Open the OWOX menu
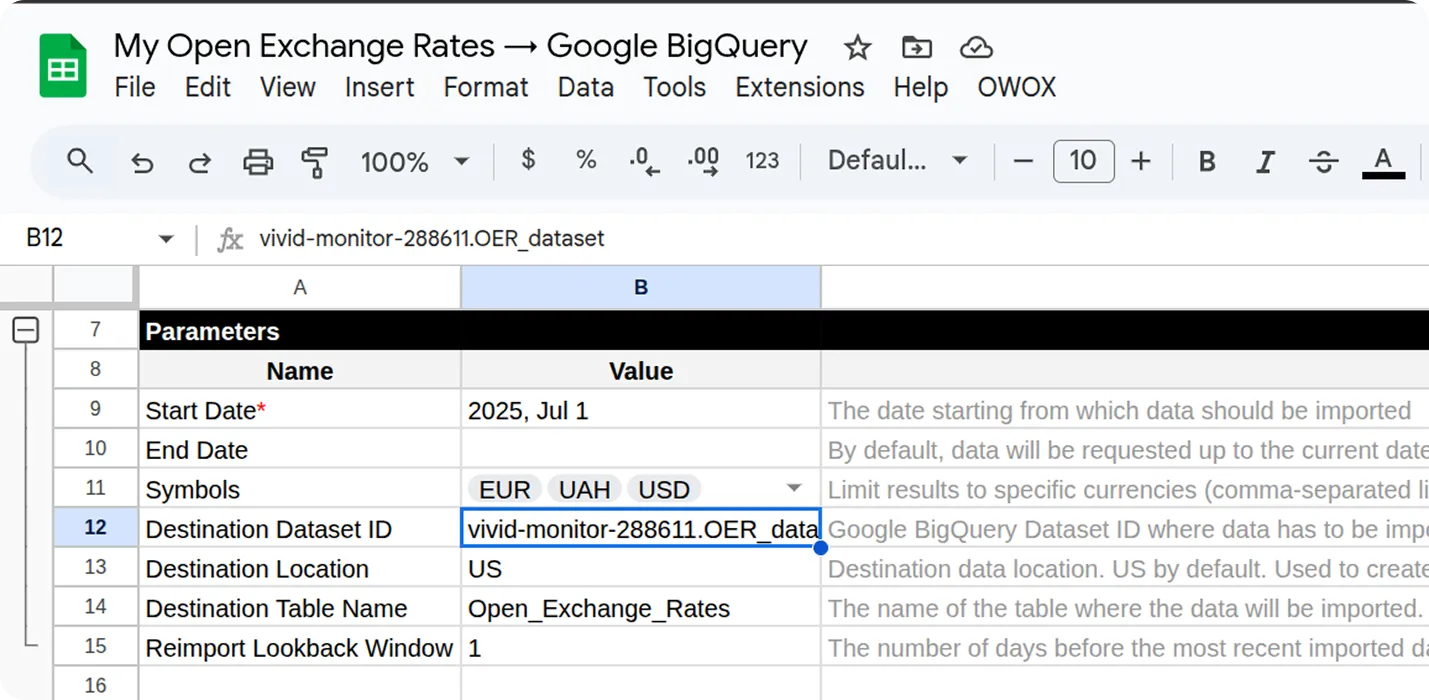Screen dimensions: 1429x700 tap(1017, 87)
